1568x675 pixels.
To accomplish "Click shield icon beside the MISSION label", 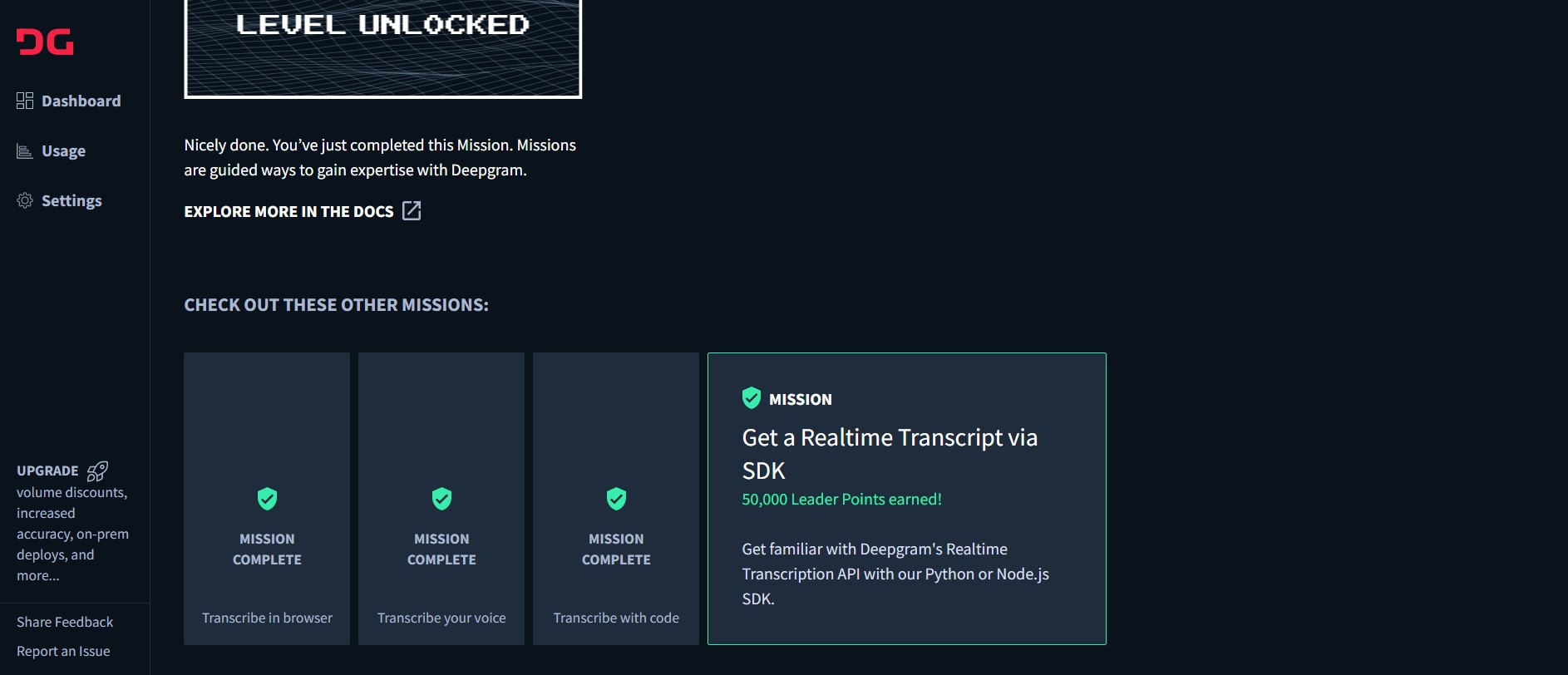I will click(752, 398).
